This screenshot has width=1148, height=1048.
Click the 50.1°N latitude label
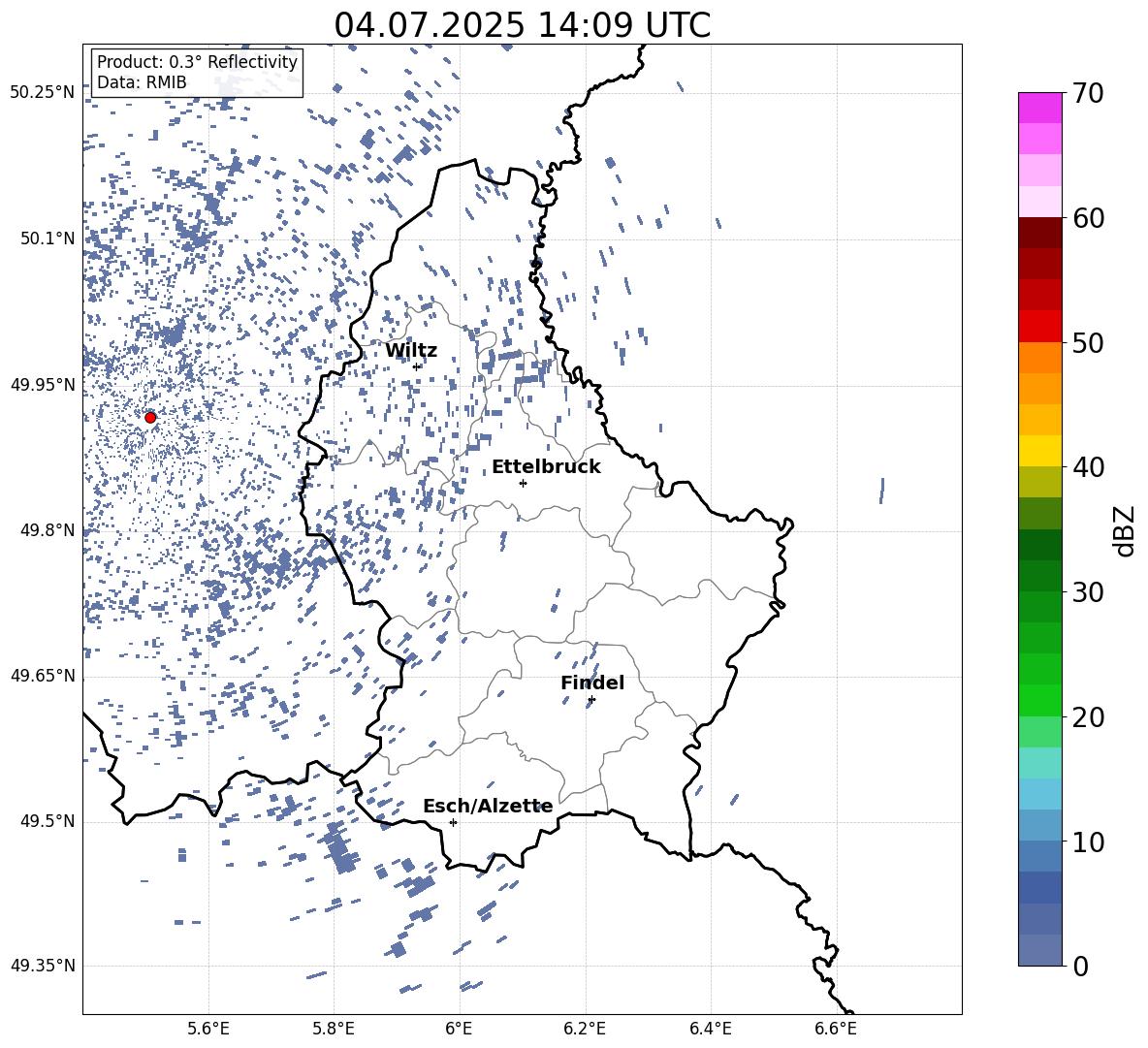point(48,238)
